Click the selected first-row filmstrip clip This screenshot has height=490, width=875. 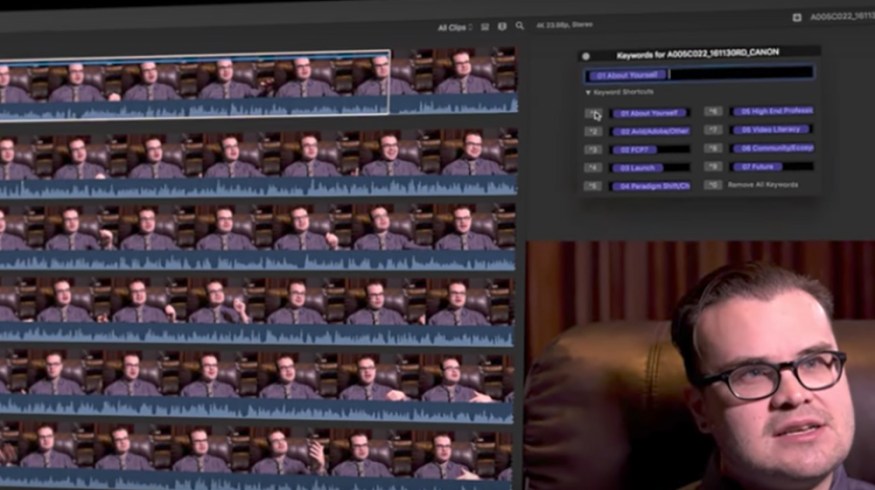click(195, 84)
